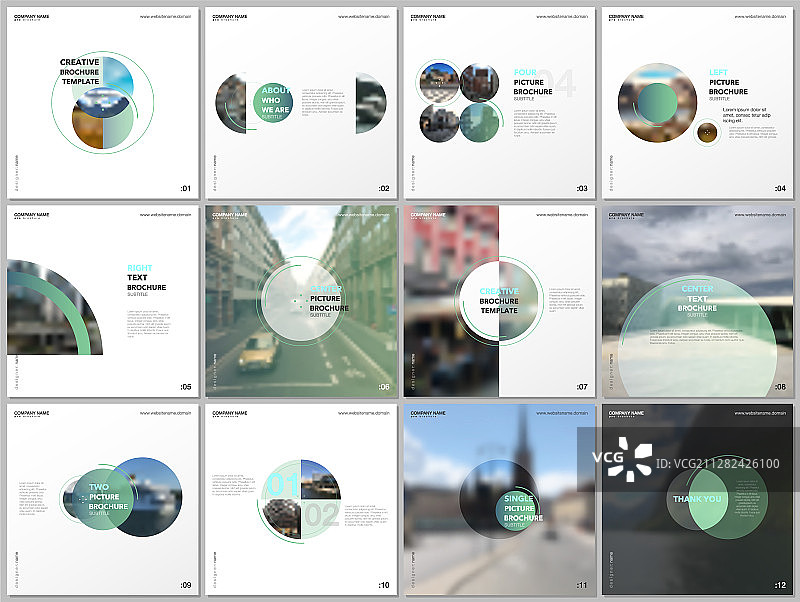
Task: Click the "FOUR PICTURE BROCHURE" heading
Action: coord(533,82)
